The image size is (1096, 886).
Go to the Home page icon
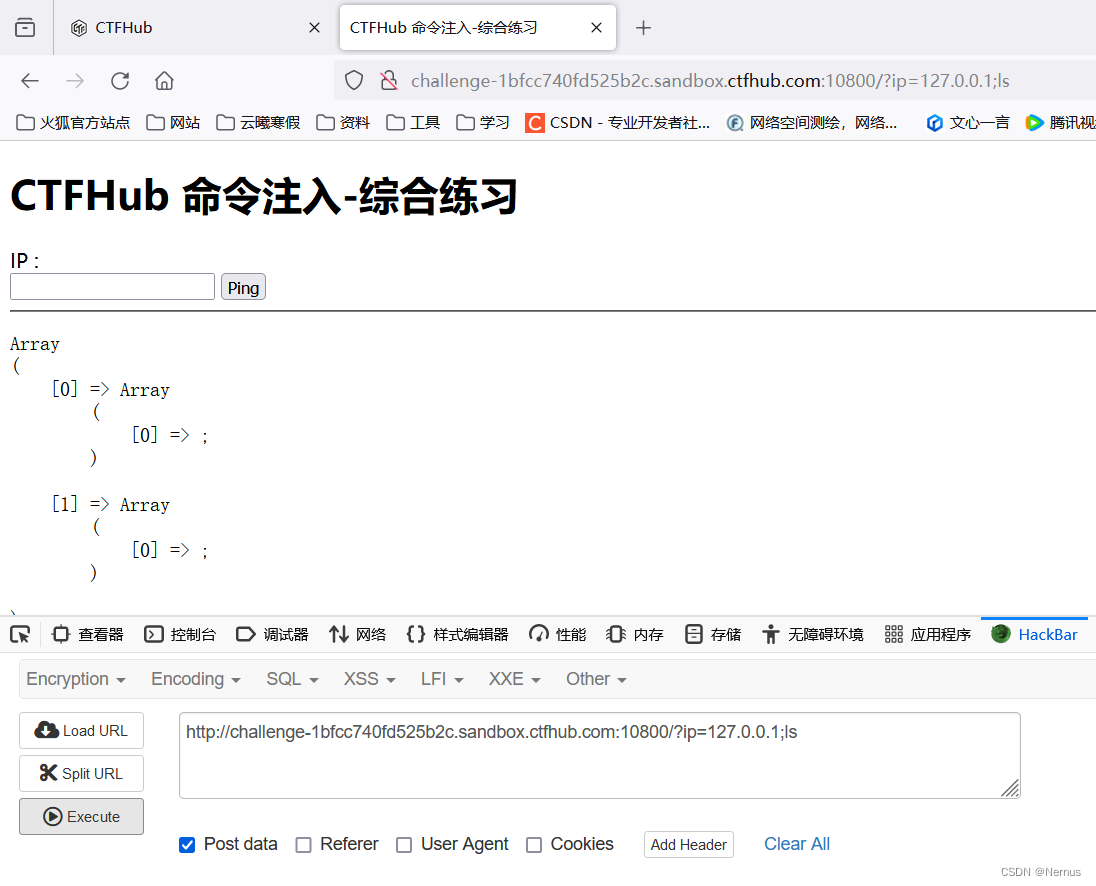pyautogui.click(x=164, y=81)
